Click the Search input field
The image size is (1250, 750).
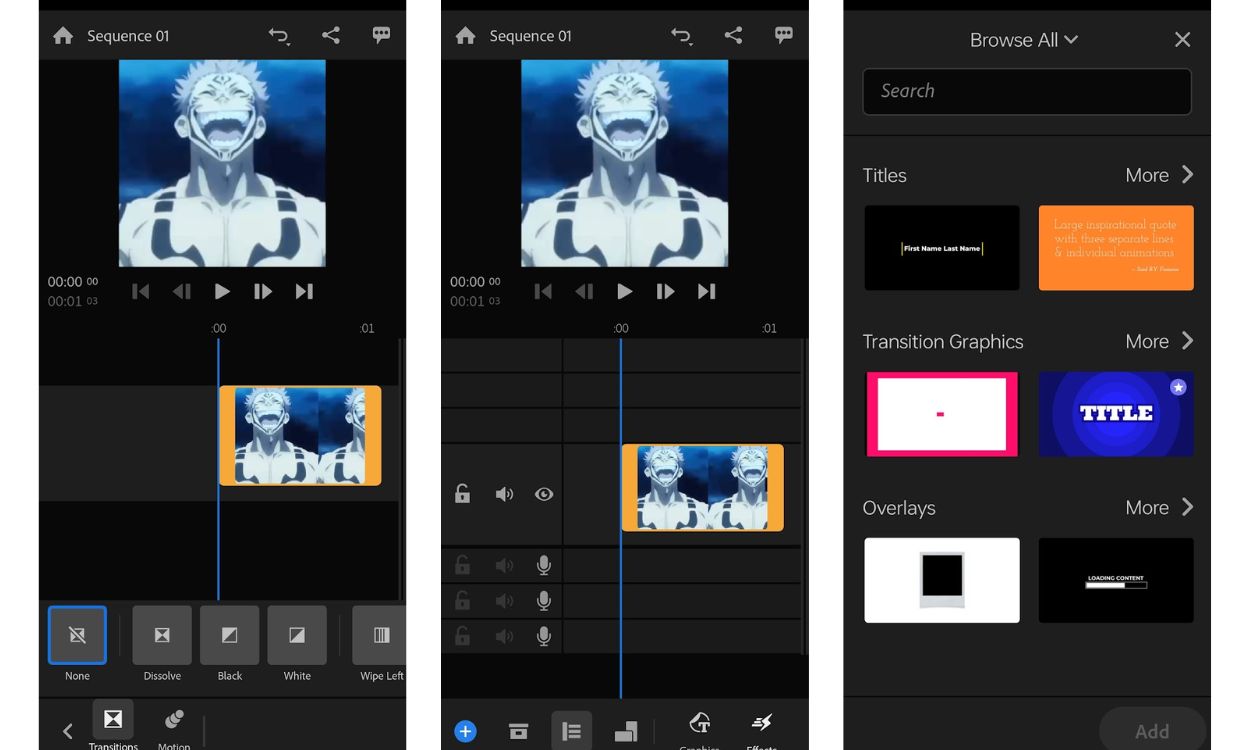point(1026,91)
